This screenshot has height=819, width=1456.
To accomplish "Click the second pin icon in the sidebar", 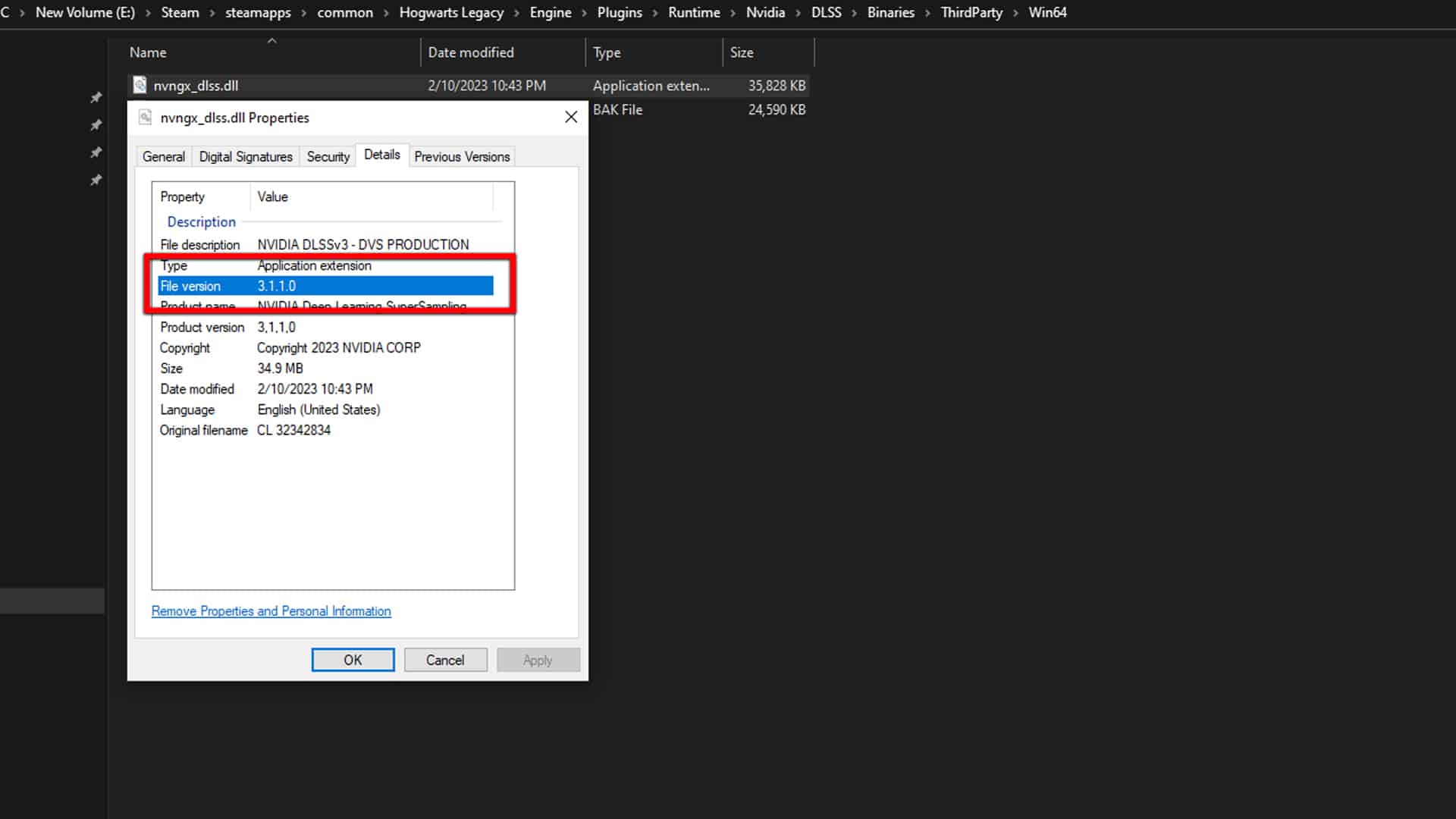I will click(96, 125).
